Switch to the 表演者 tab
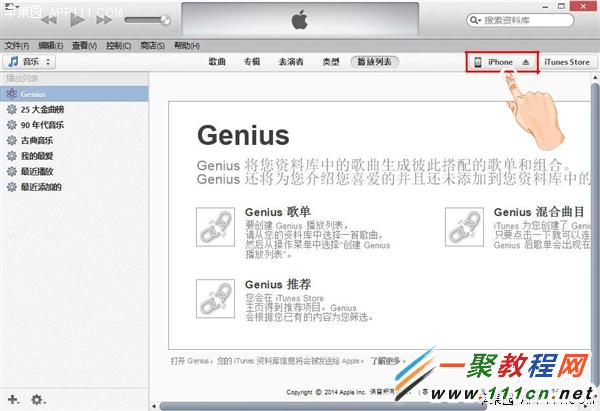The image size is (600, 411). tap(291, 62)
